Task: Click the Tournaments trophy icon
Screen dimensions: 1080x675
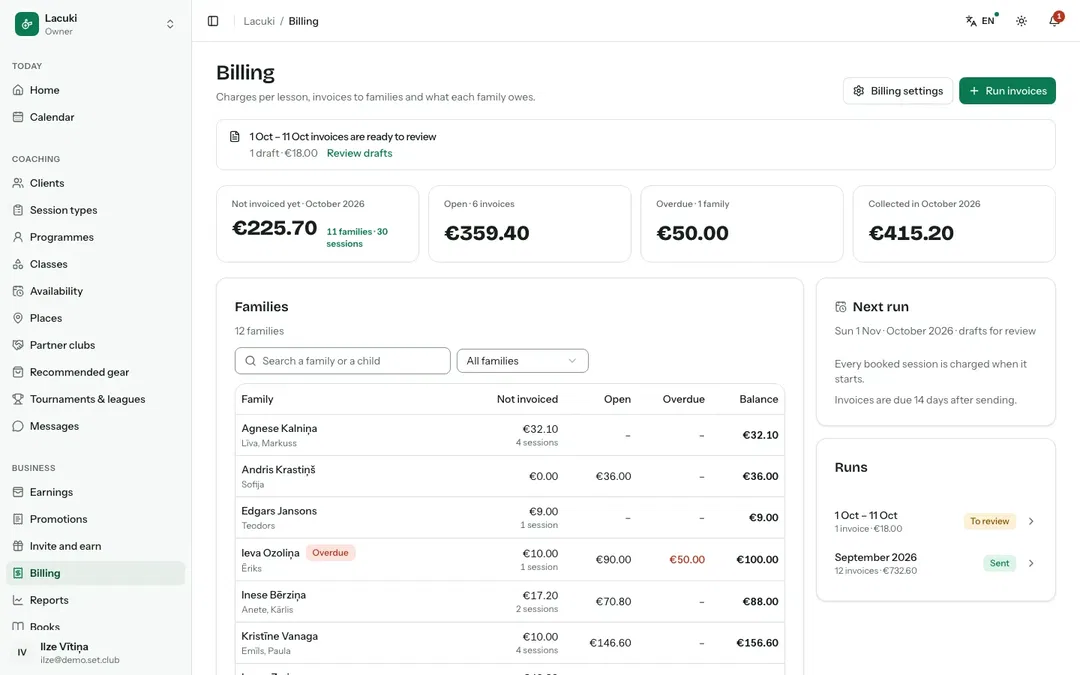Action: click(x=18, y=399)
